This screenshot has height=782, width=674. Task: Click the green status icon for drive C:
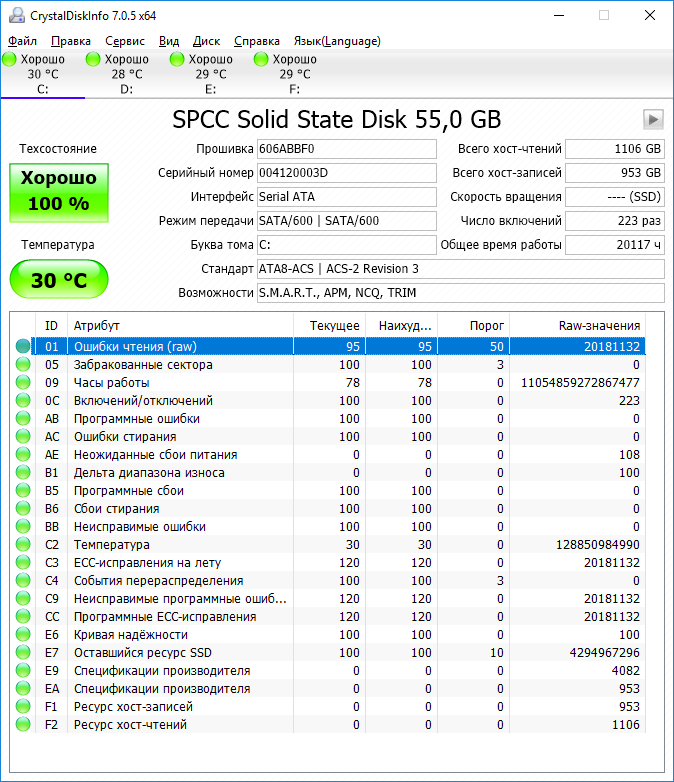[x=10, y=59]
